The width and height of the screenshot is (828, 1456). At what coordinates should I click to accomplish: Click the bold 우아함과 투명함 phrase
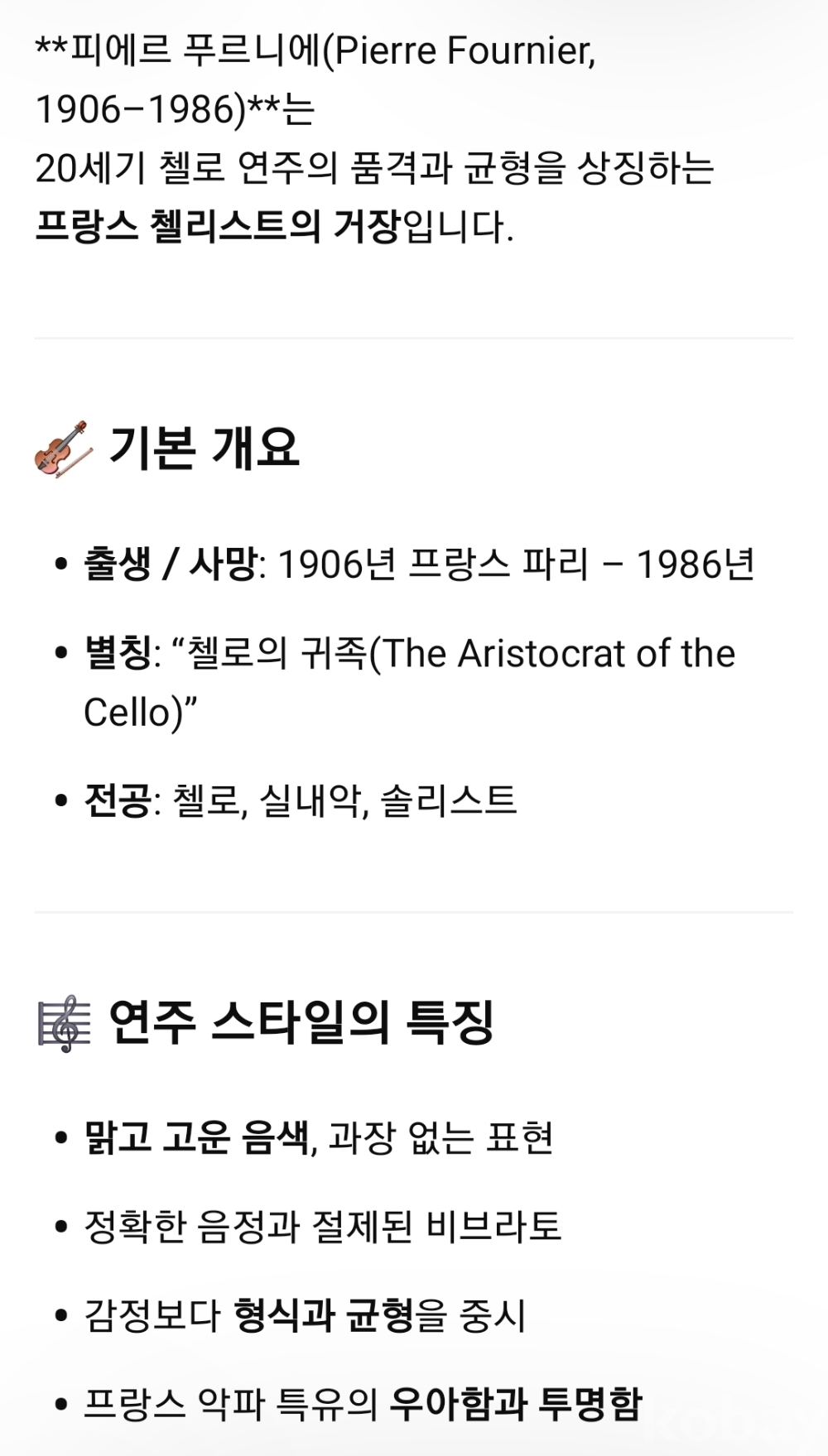tap(515, 1403)
